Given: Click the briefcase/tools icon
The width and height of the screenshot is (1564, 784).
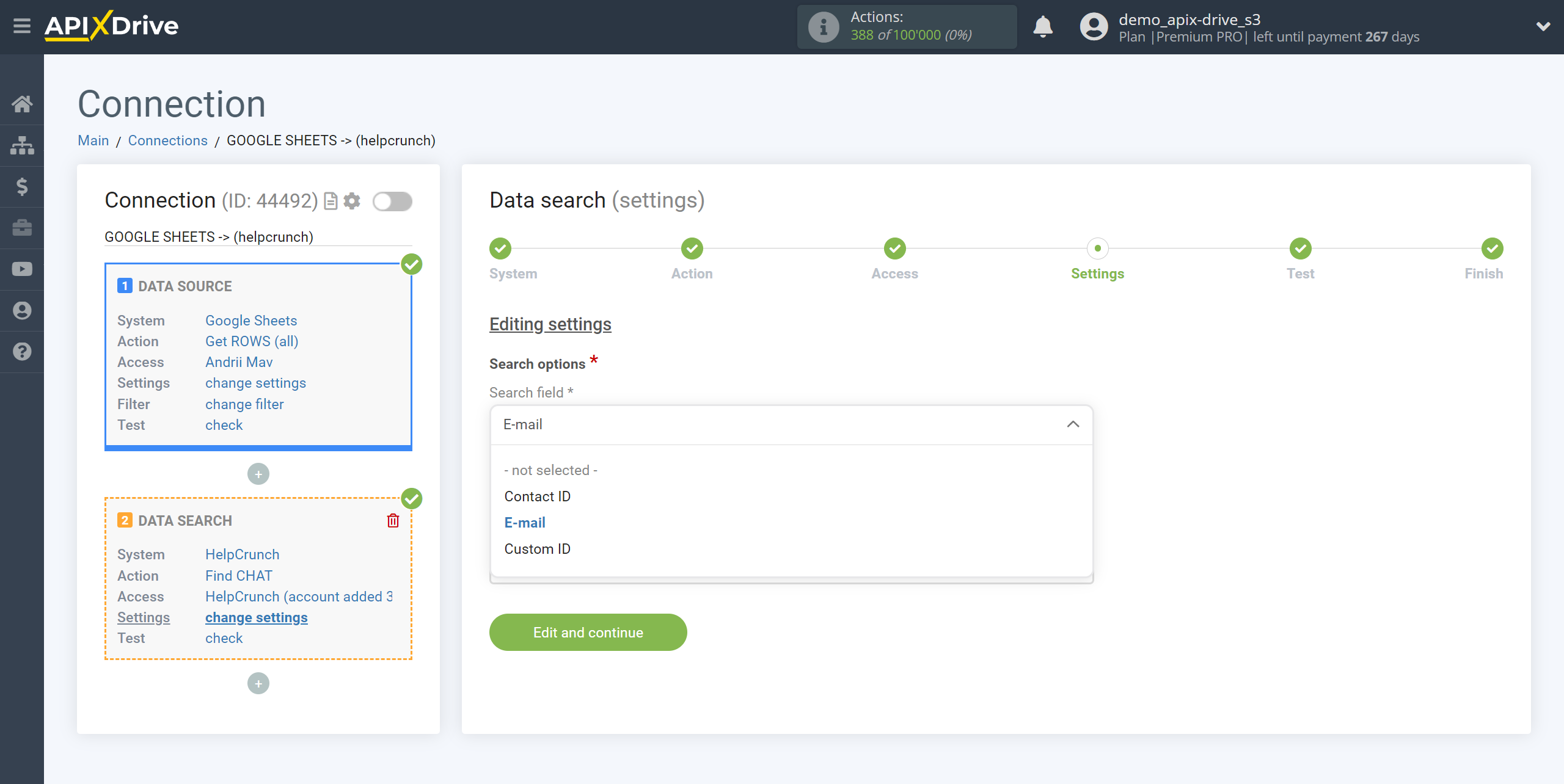Looking at the screenshot, I should click(22, 227).
